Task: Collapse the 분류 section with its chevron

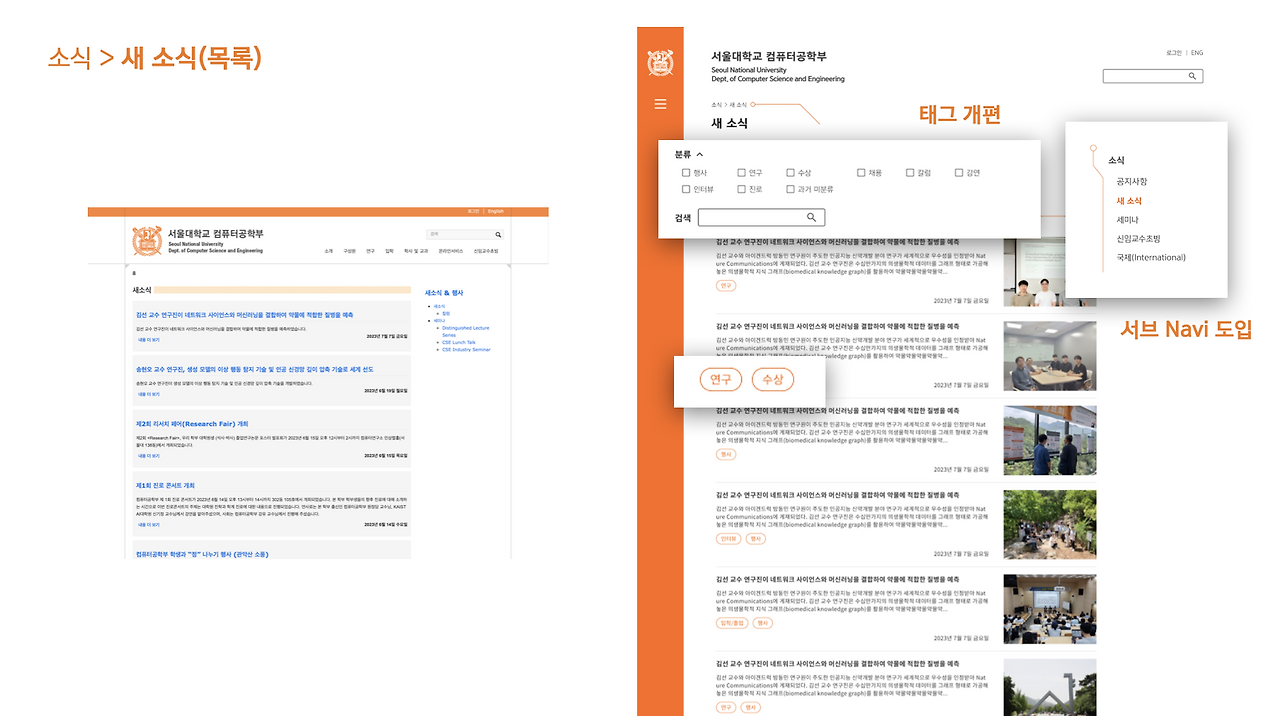Action: [x=700, y=155]
